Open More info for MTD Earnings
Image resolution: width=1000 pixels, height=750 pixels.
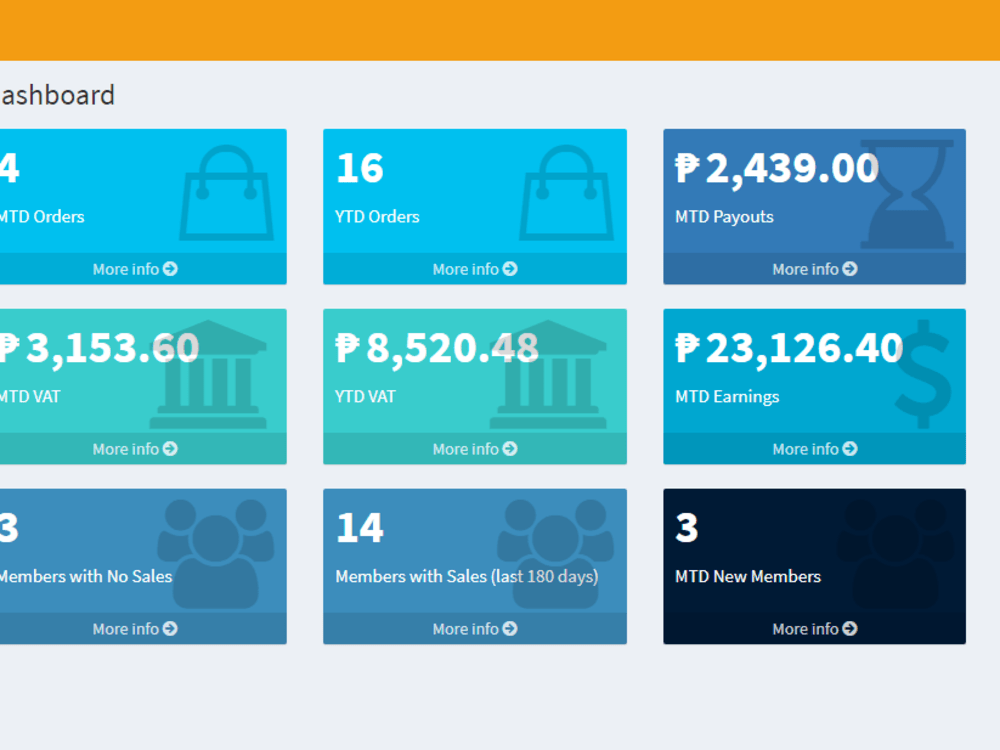(x=814, y=449)
